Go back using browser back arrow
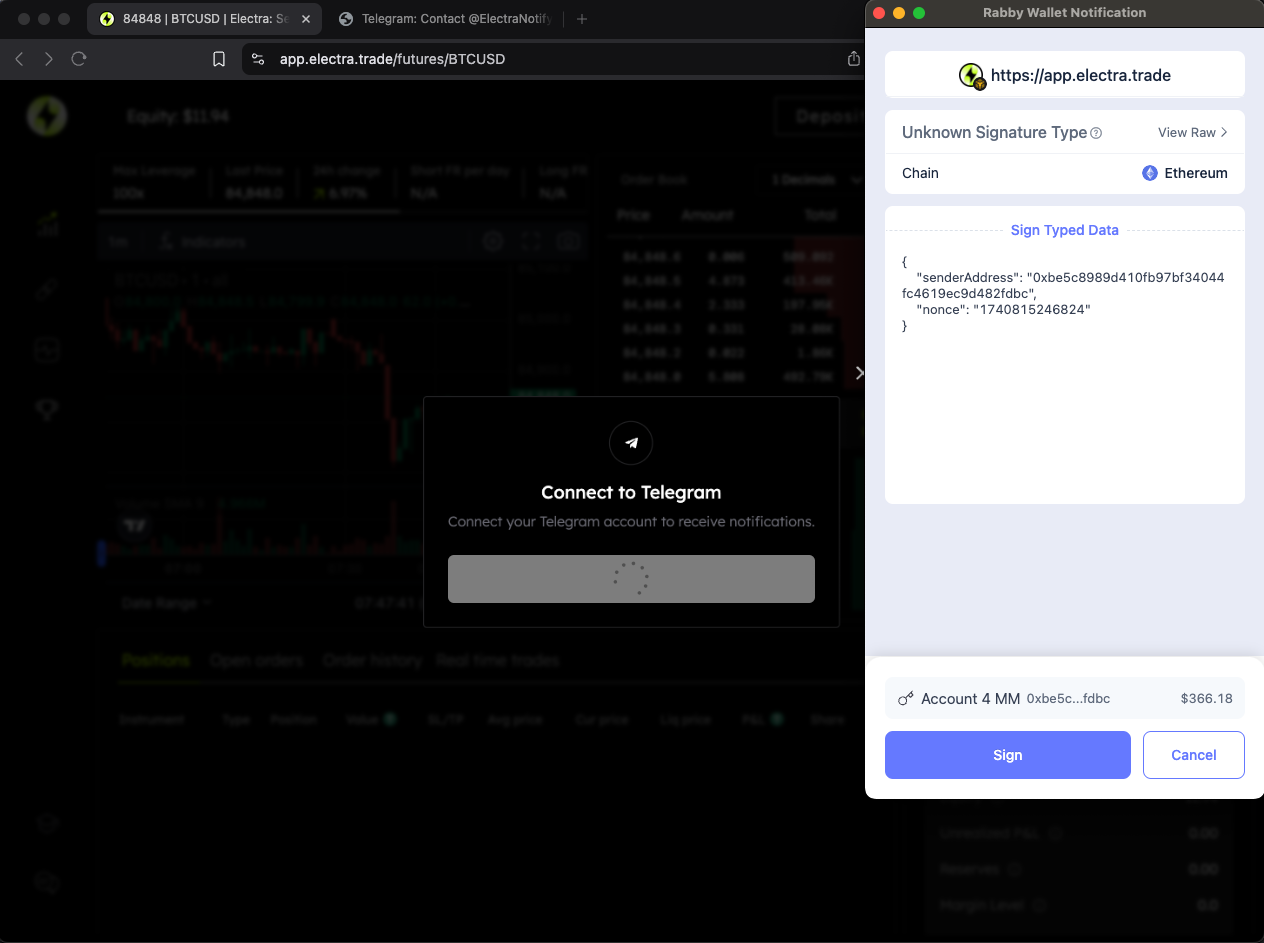 (19, 59)
